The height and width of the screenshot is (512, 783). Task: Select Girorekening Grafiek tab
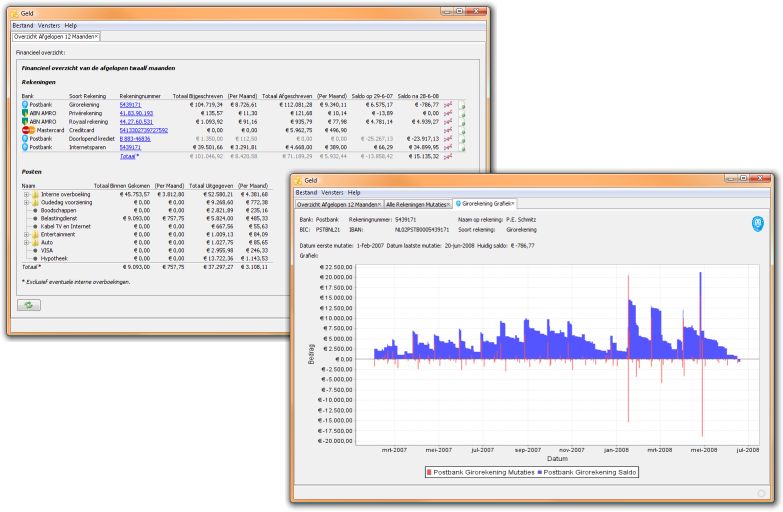click(x=487, y=204)
